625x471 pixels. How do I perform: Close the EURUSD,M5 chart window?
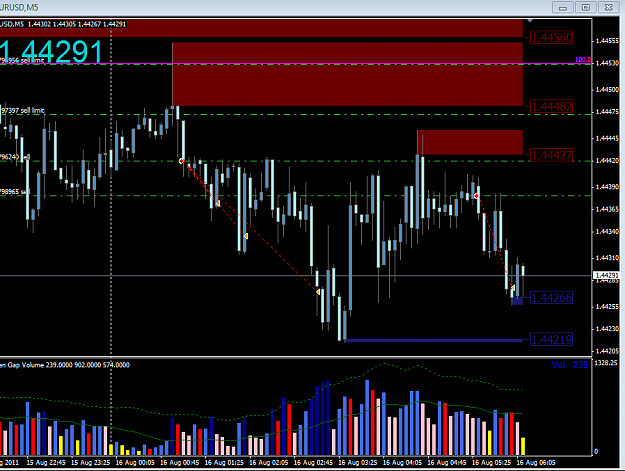[609, 8]
